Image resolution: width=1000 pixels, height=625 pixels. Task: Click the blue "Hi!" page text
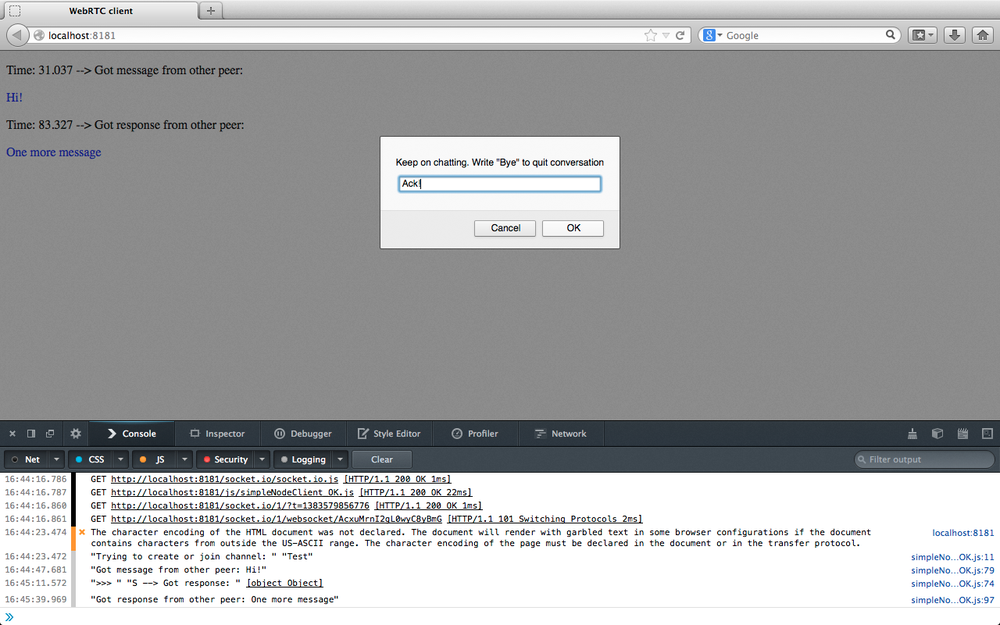coord(14,97)
